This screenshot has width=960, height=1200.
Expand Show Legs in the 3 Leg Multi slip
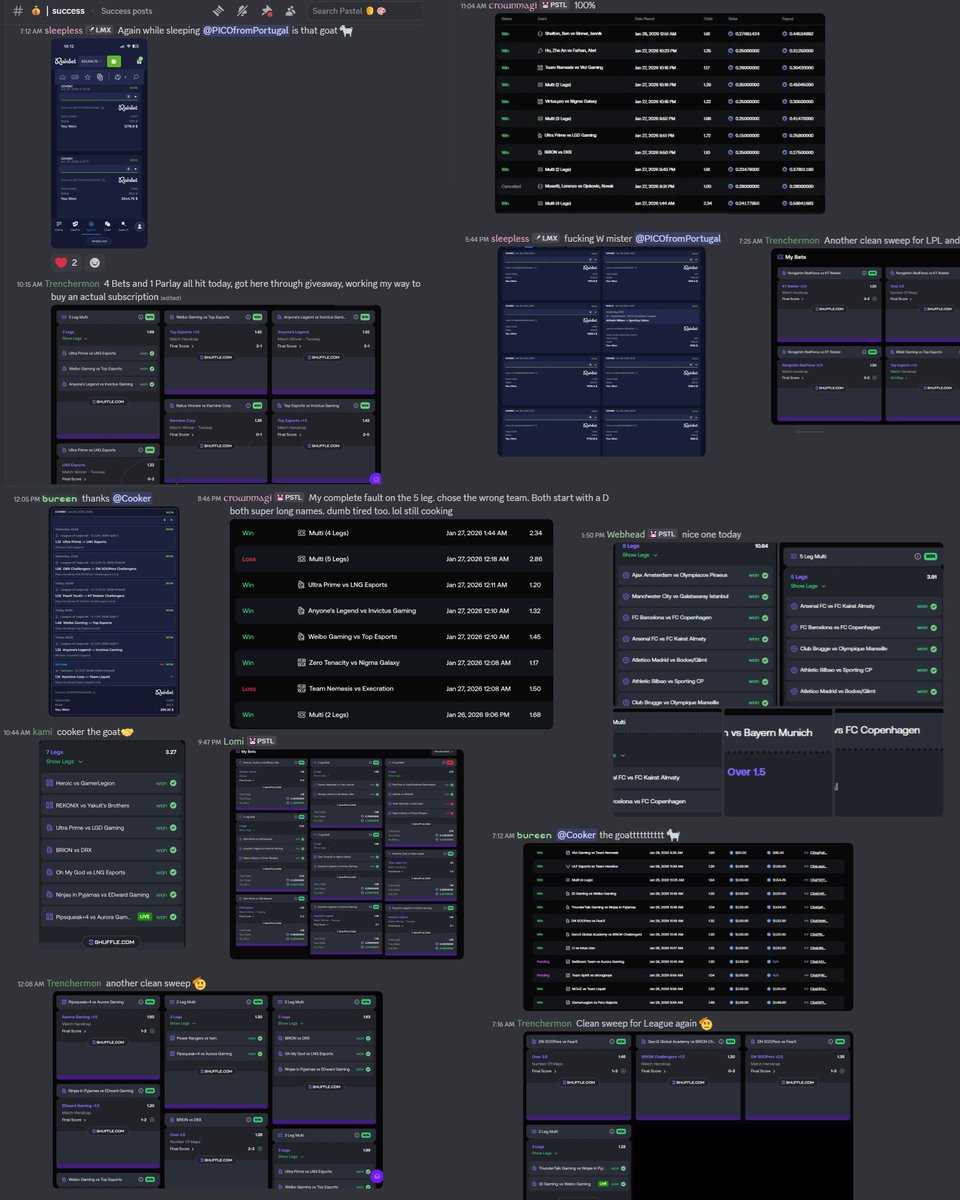pos(72,338)
